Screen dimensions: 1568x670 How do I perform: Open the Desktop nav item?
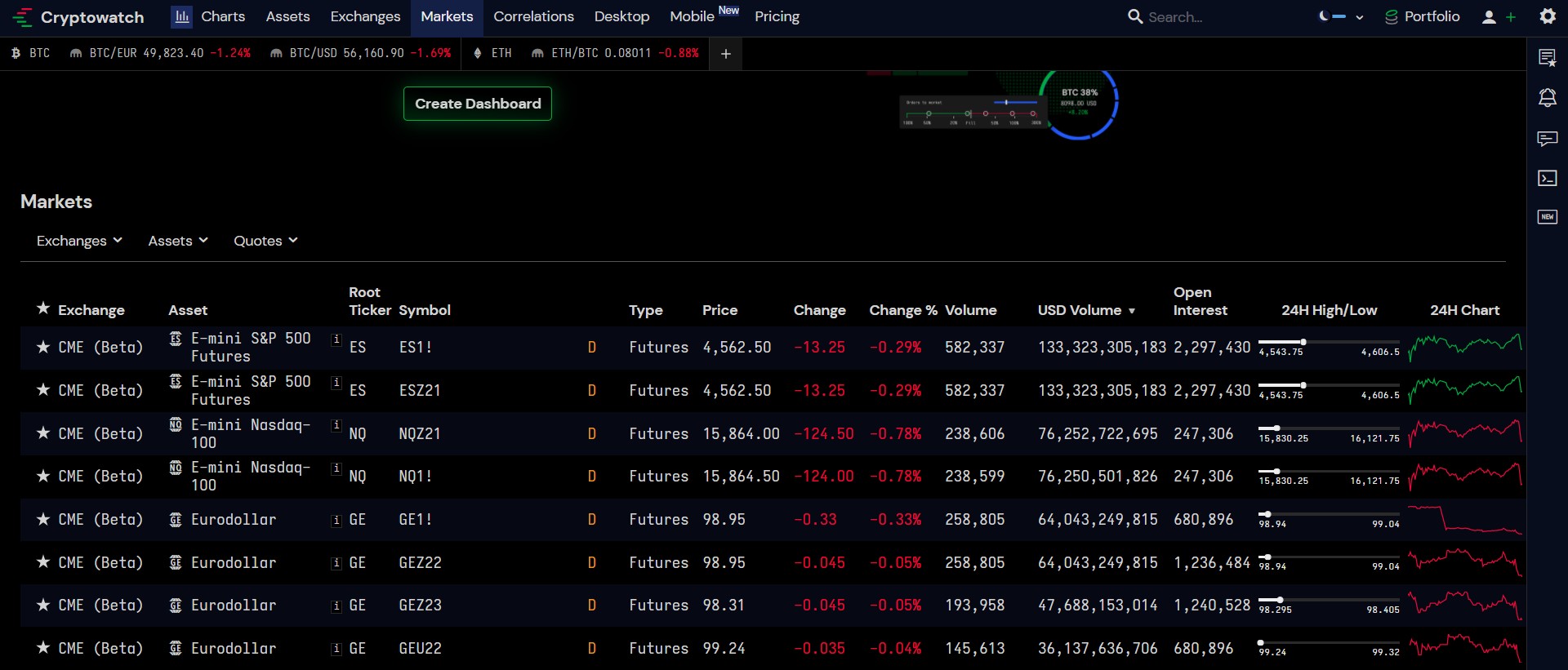click(621, 17)
